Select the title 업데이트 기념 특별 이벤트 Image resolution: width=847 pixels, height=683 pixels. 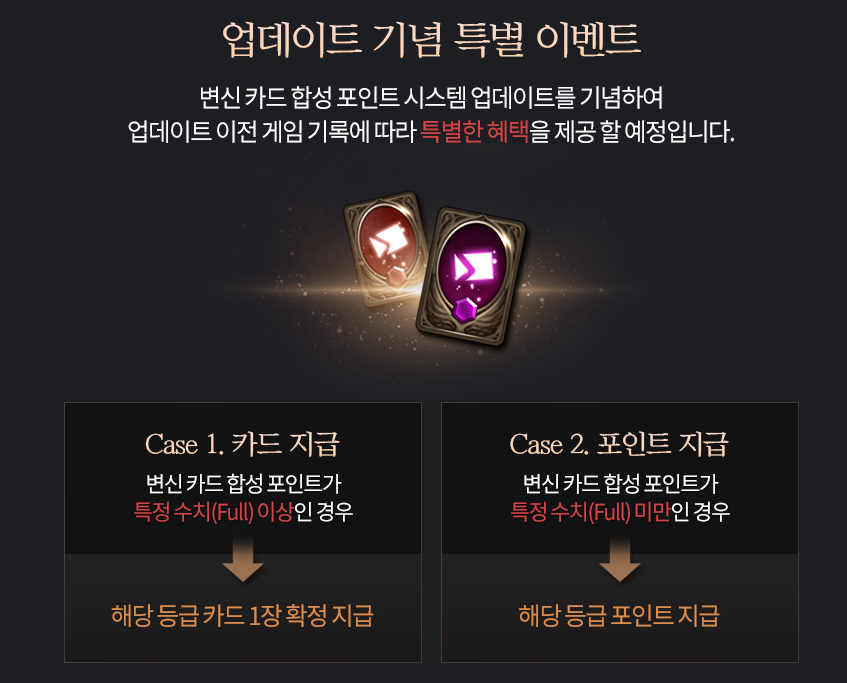tap(431, 39)
